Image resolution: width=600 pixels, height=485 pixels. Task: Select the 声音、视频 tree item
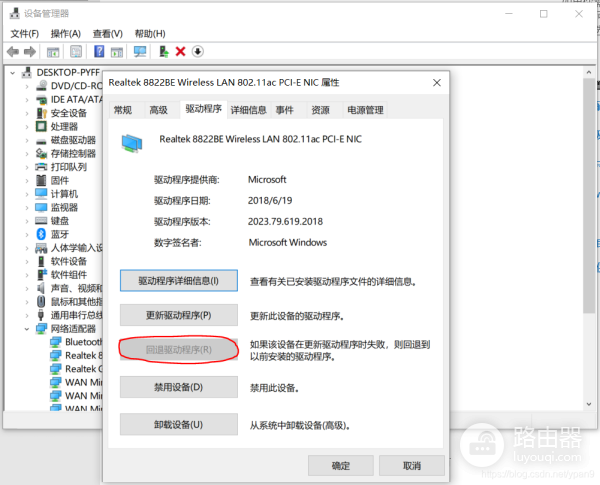point(70,288)
